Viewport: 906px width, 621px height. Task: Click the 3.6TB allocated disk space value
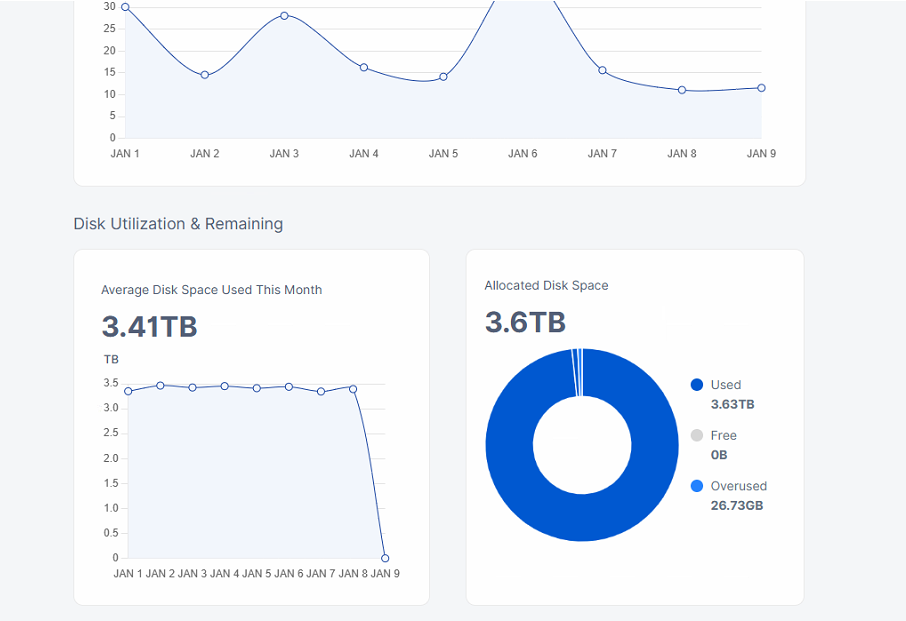point(525,323)
